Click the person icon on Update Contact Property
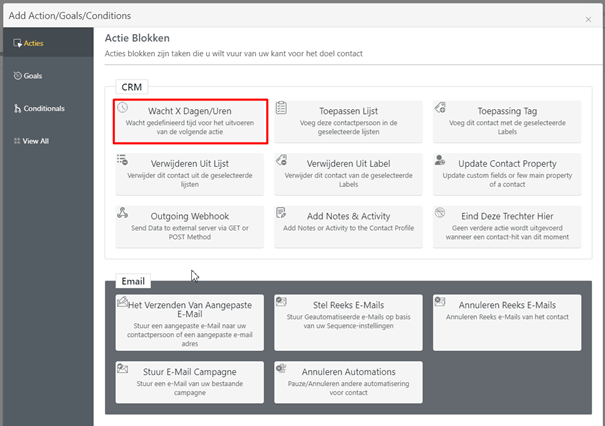 point(441,160)
